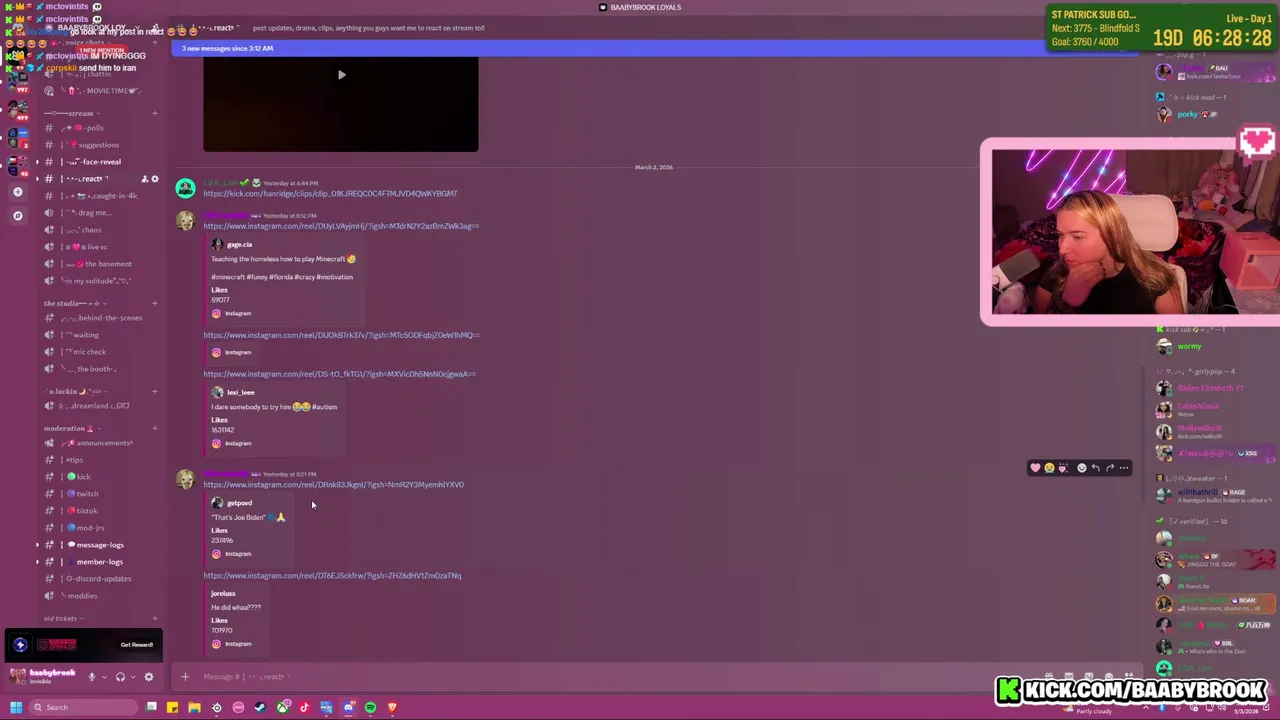Create a channel in the stream category
Screen dimensions: 1280x720
tap(154, 113)
